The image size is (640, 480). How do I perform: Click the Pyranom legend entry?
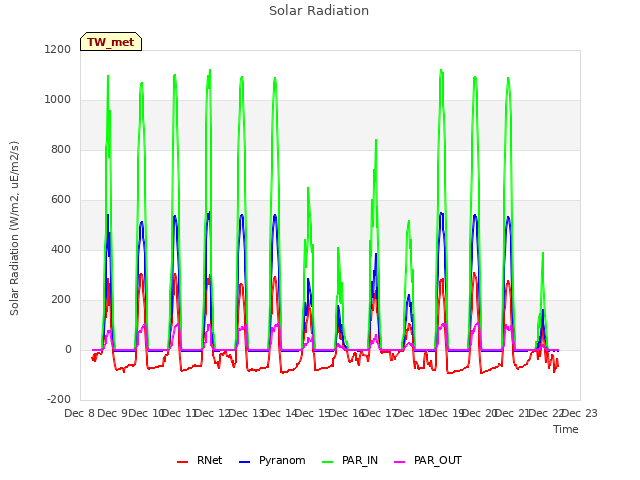[x=272, y=460]
